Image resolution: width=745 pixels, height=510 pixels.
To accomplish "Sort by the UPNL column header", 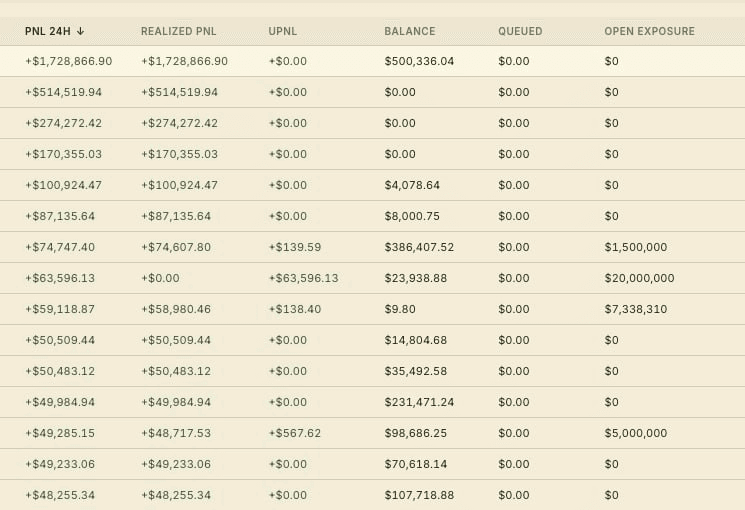I will click(282, 31).
